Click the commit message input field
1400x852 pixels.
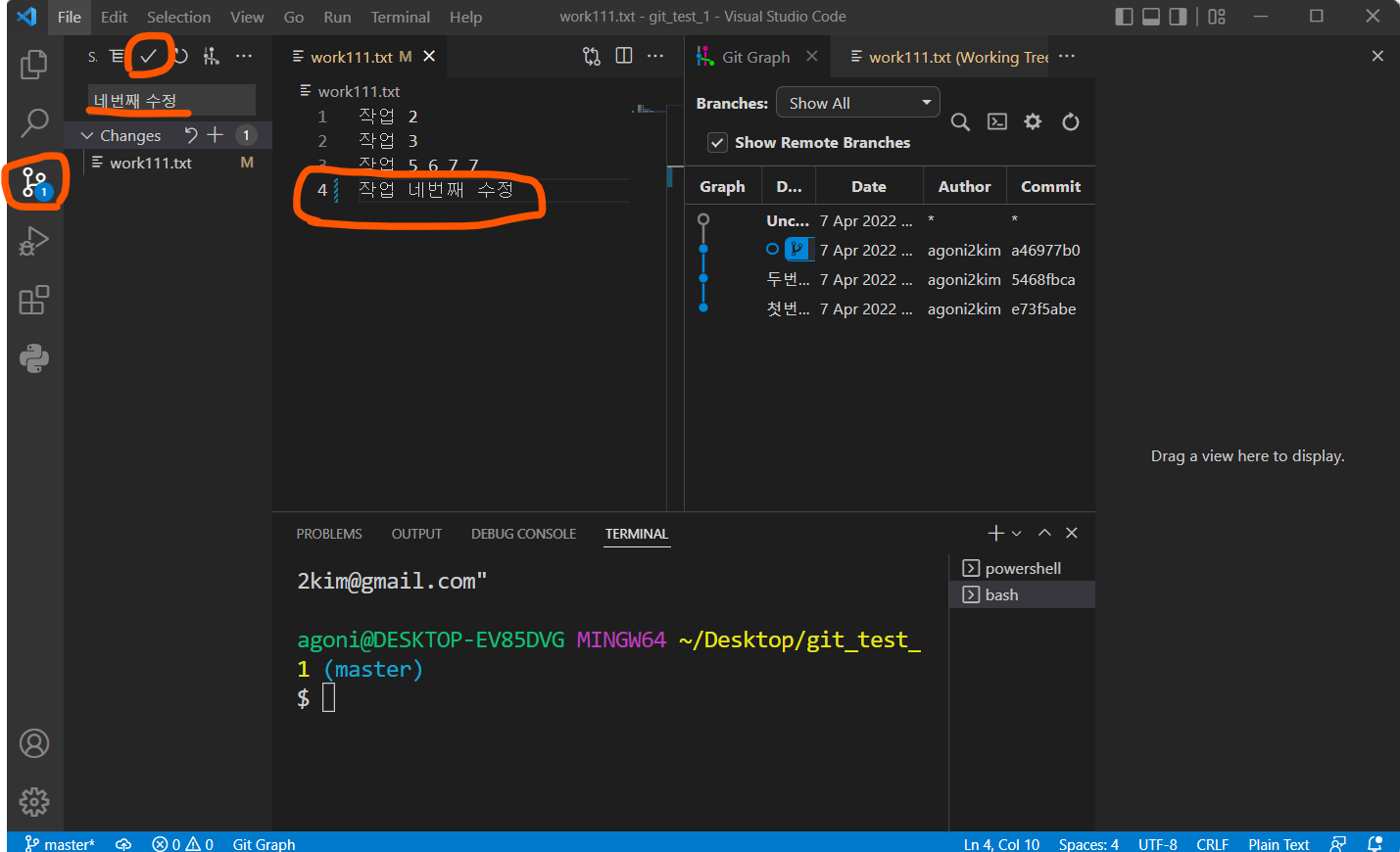click(x=171, y=100)
